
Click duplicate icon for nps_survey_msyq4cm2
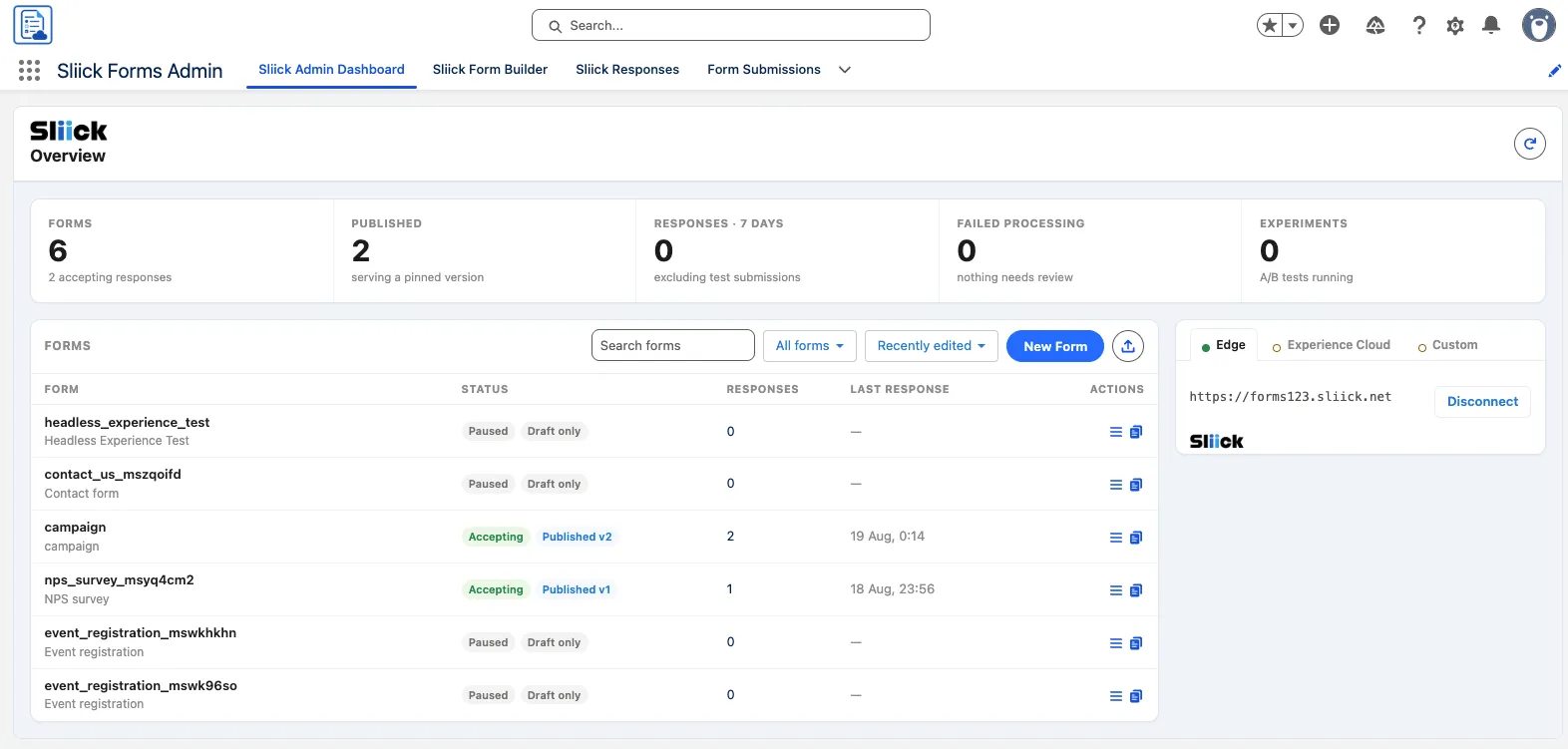1135,590
